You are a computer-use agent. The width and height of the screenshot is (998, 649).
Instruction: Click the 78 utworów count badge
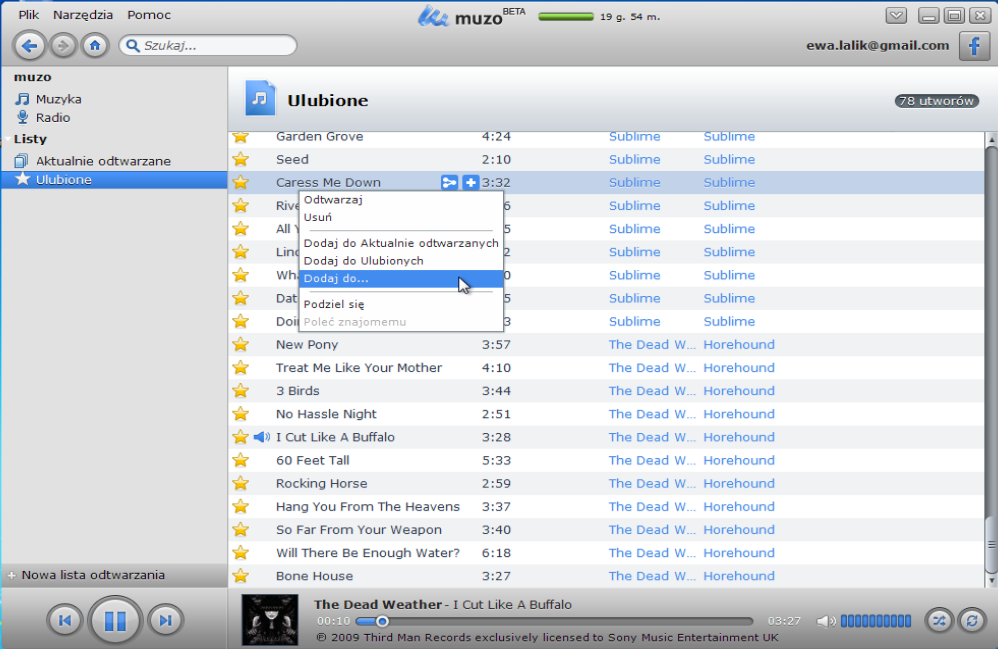[x=936, y=101]
